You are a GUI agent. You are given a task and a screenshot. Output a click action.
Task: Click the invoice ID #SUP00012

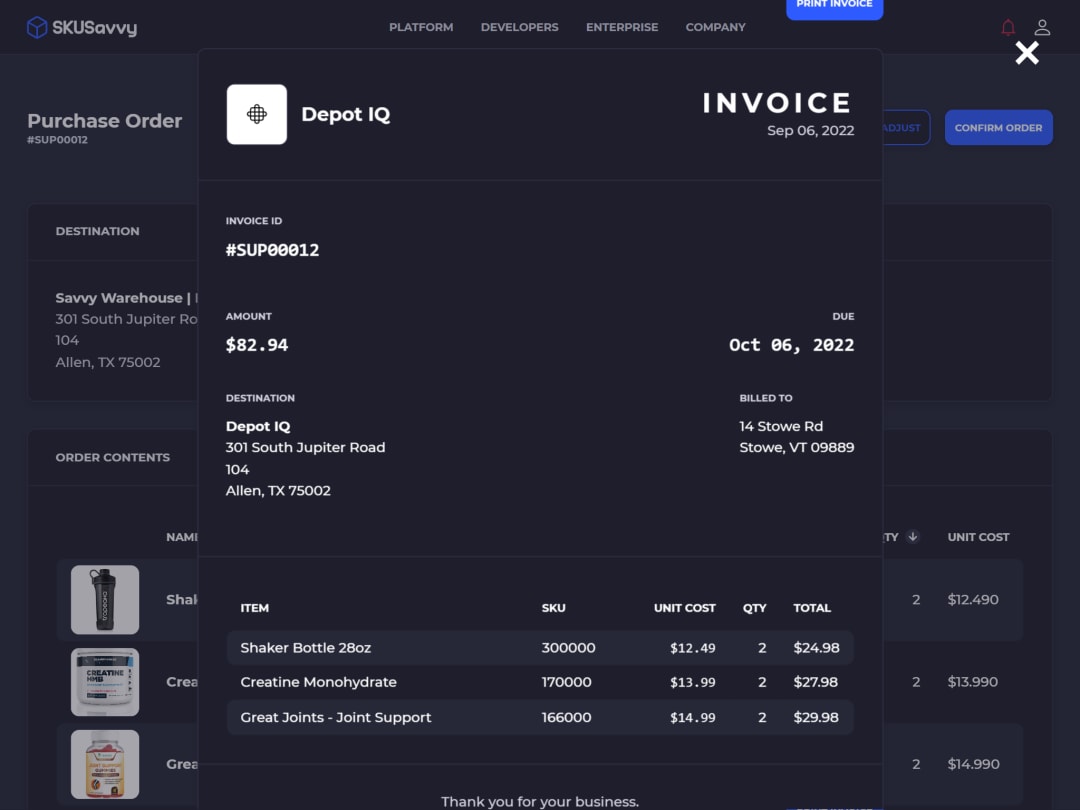273,250
